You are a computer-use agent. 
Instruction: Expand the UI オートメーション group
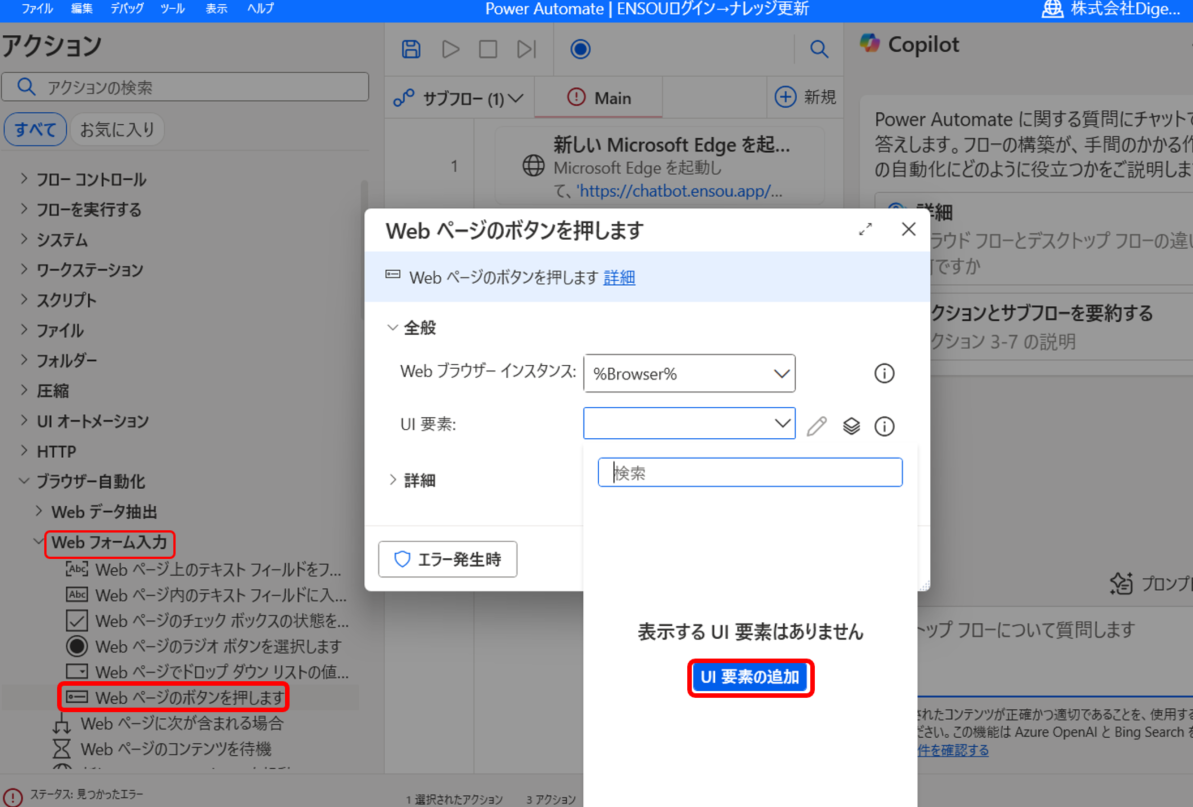pyautogui.click(x=24, y=421)
